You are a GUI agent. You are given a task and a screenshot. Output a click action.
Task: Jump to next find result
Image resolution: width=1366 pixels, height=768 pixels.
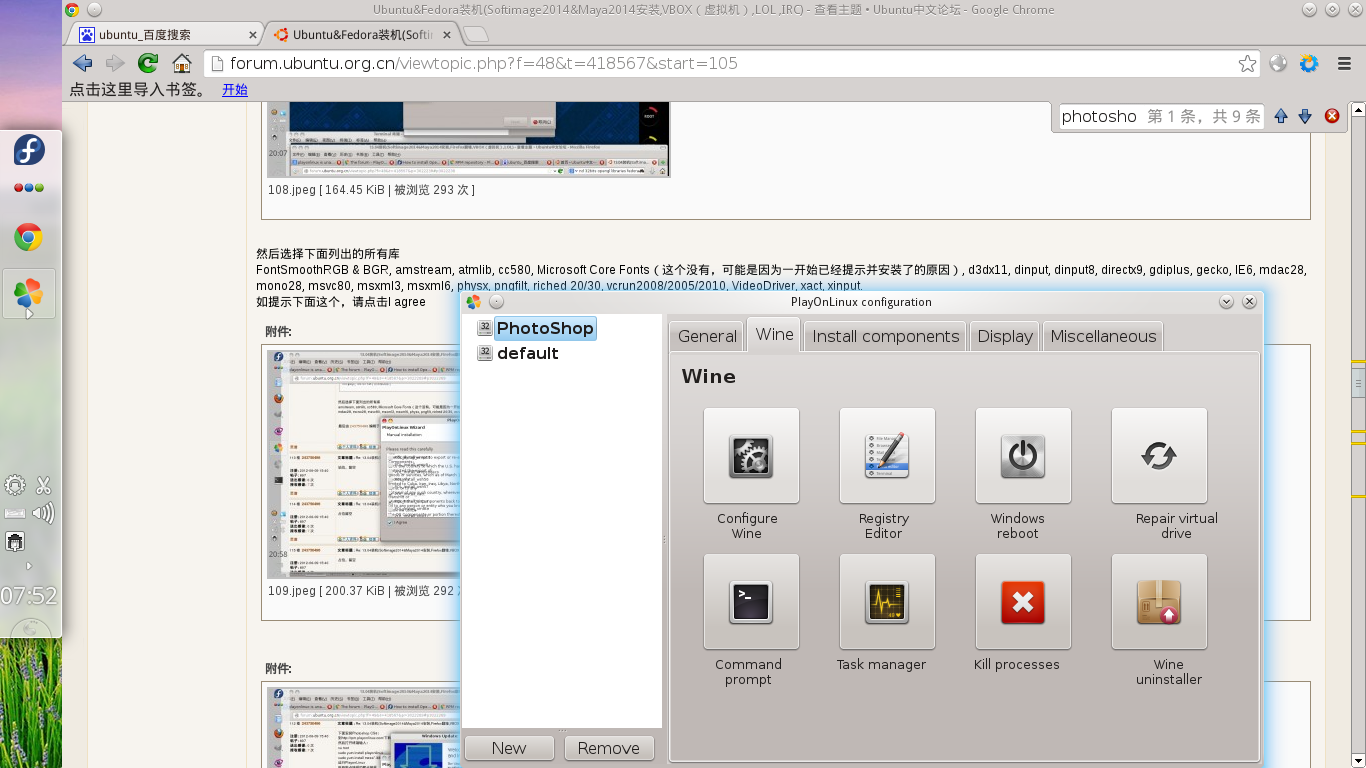tap(1305, 116)
